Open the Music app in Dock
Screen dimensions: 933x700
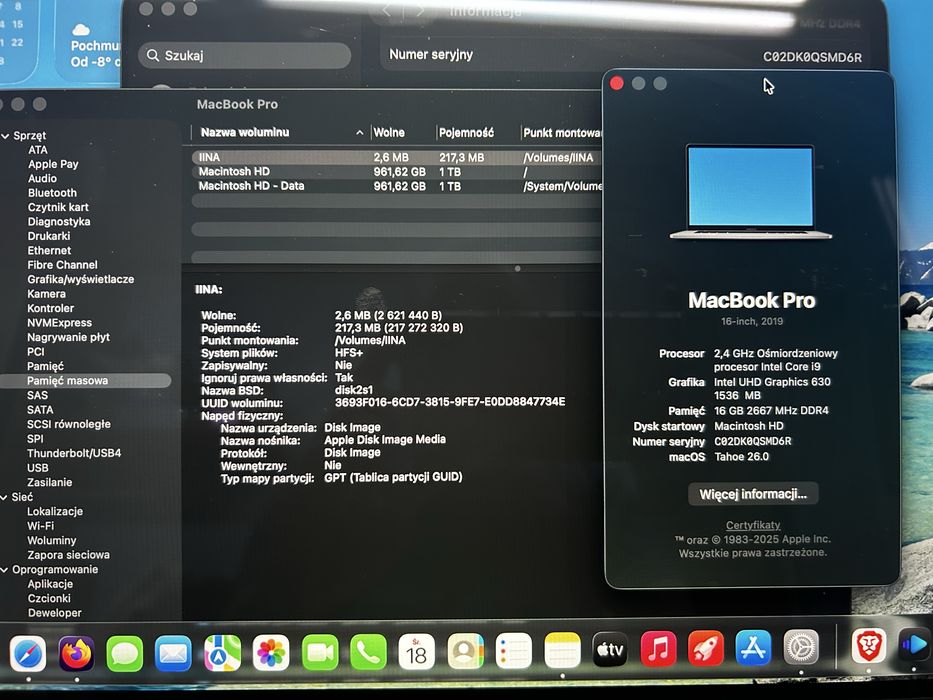658,649
